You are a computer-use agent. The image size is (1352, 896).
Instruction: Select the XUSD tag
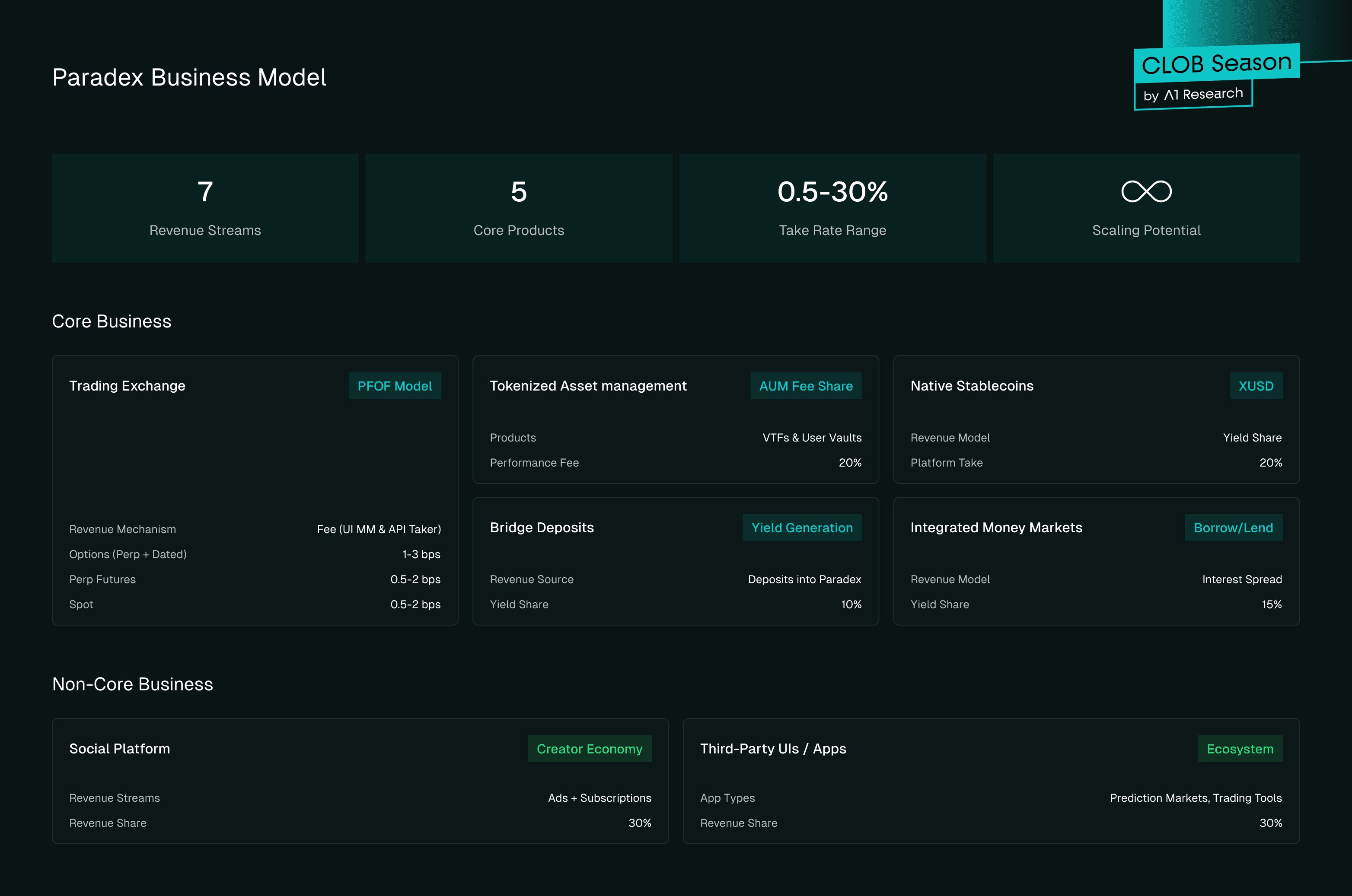pos(1255,386)
